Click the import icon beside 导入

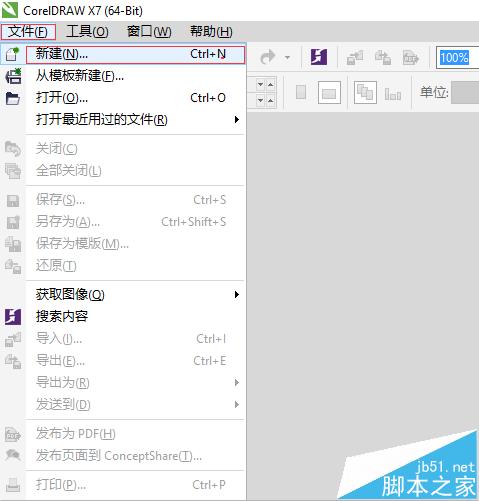[x=13, y=340]
